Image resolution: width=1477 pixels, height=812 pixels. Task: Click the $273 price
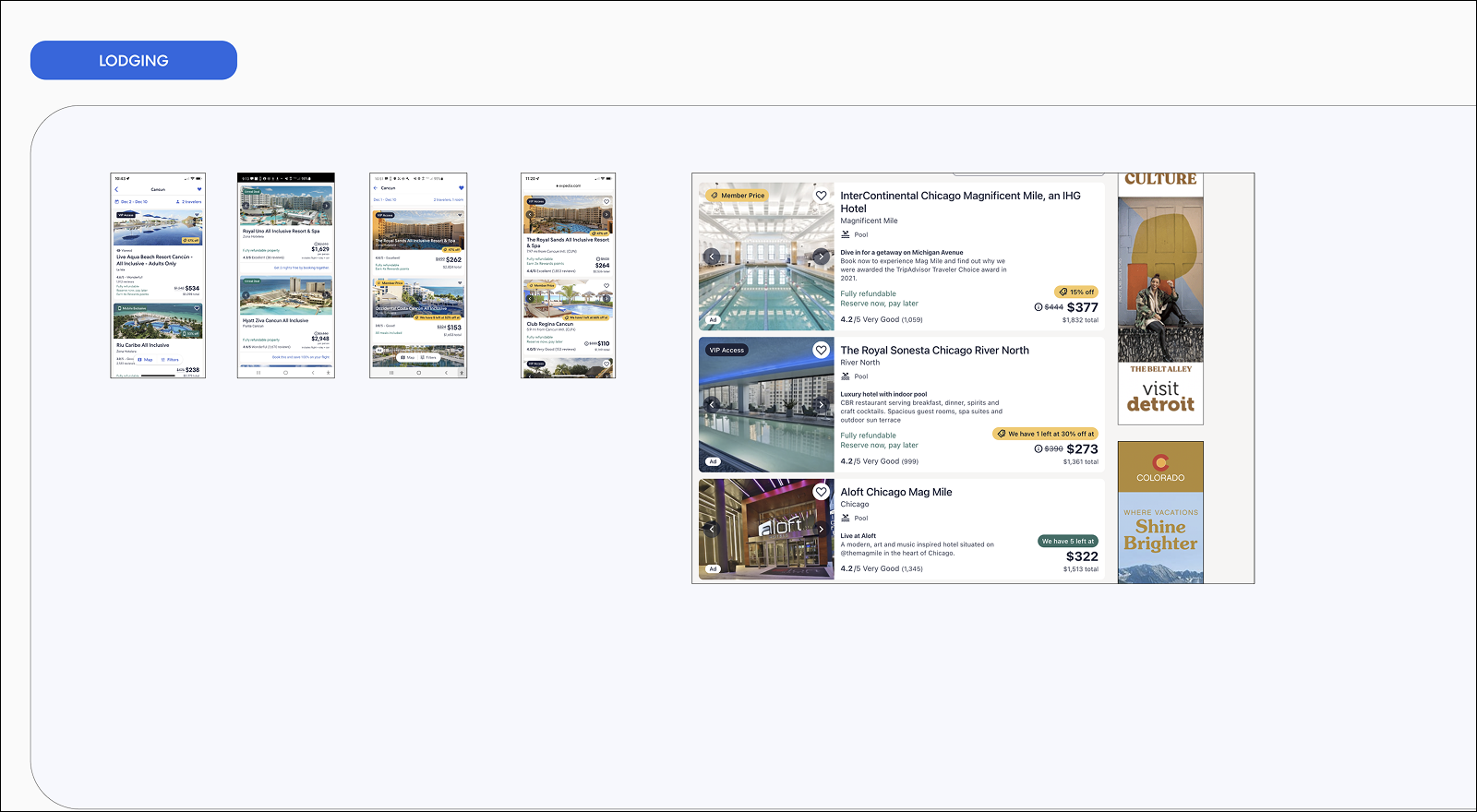(1083, 449)
